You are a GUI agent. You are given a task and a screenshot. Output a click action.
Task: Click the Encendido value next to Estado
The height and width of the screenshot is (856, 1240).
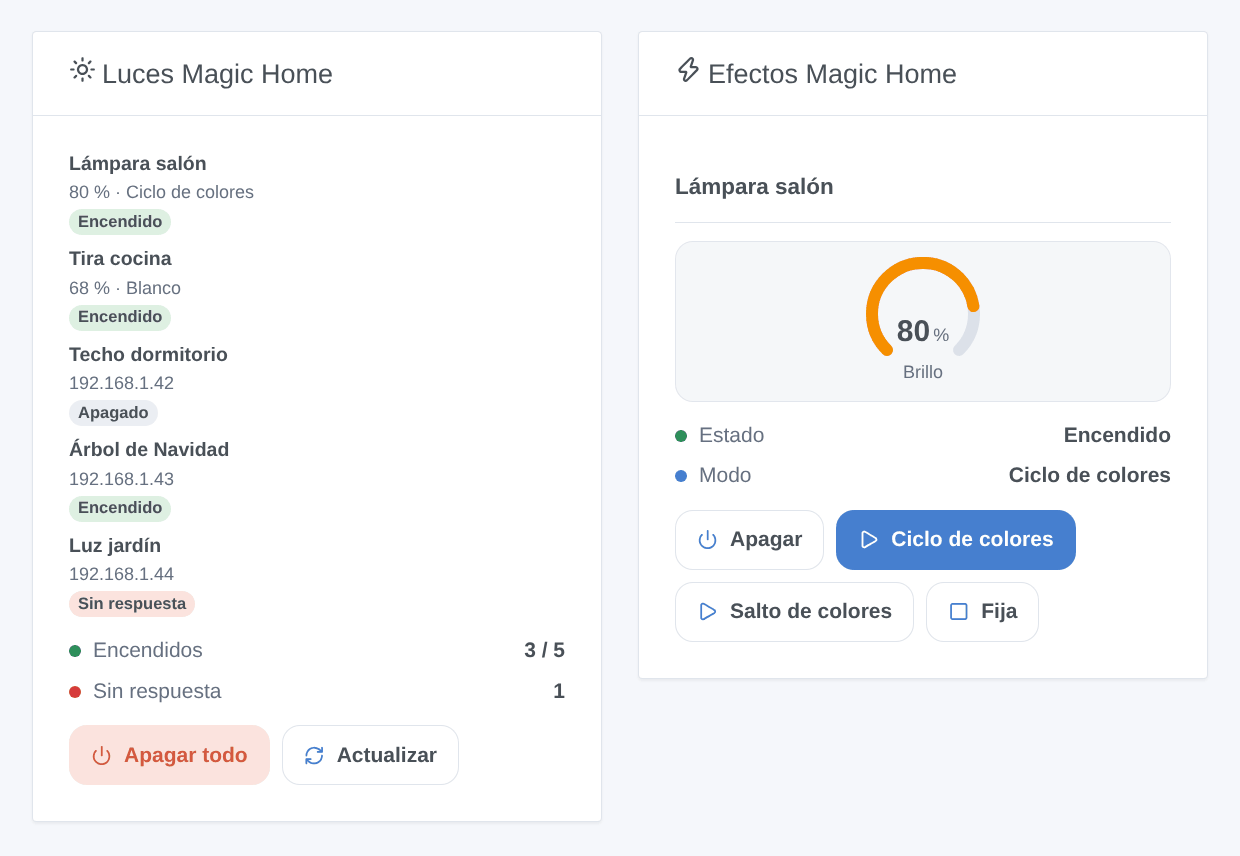pyautogui.click(x=1117, y=436)
